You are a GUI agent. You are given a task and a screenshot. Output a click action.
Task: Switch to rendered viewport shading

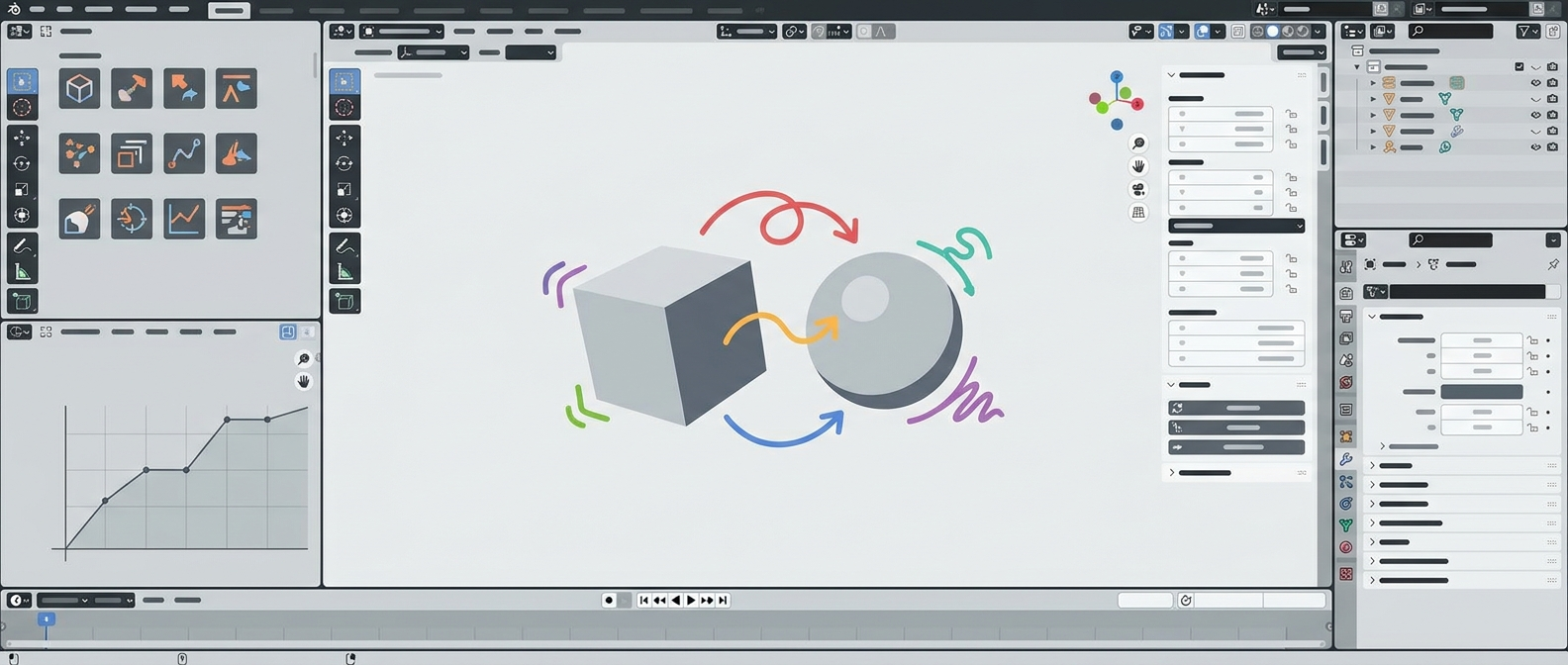(x=1303, y=32)
